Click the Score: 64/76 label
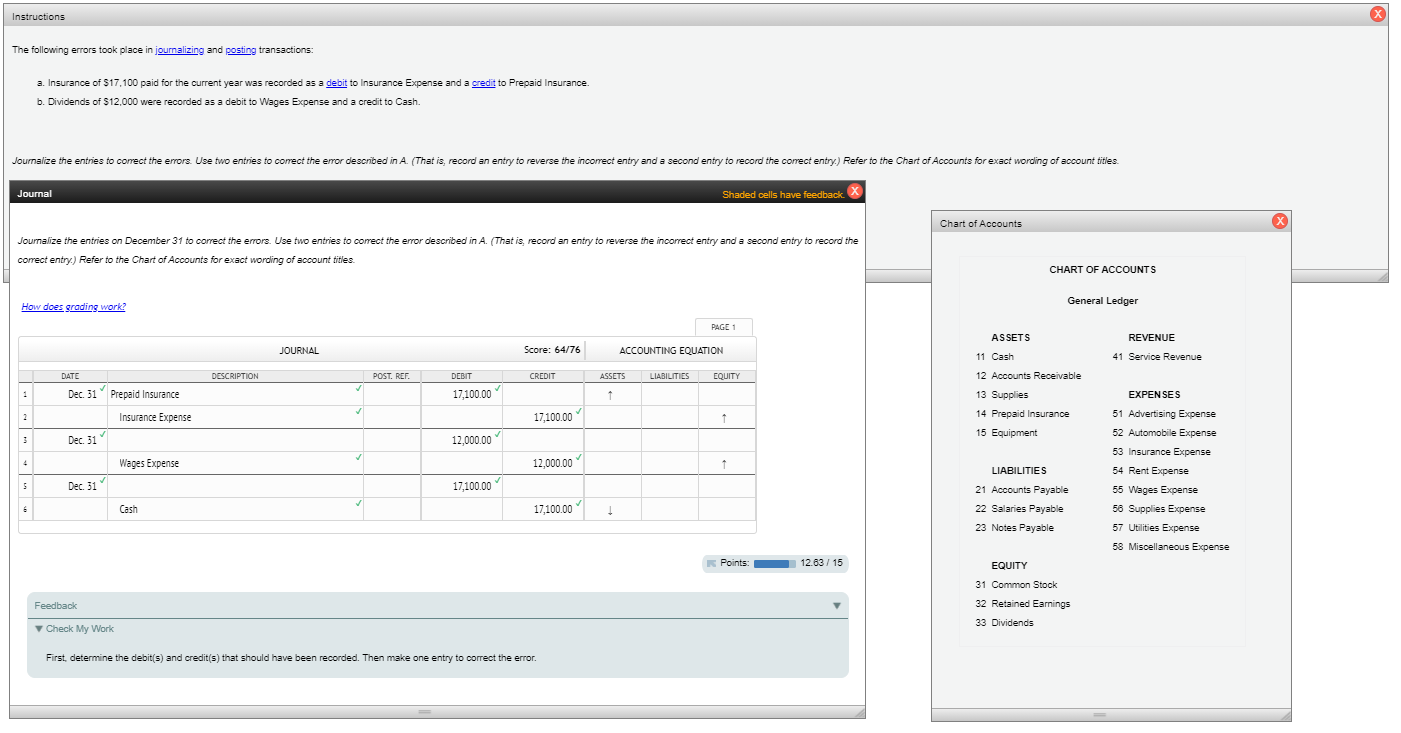 pos(552,350)
